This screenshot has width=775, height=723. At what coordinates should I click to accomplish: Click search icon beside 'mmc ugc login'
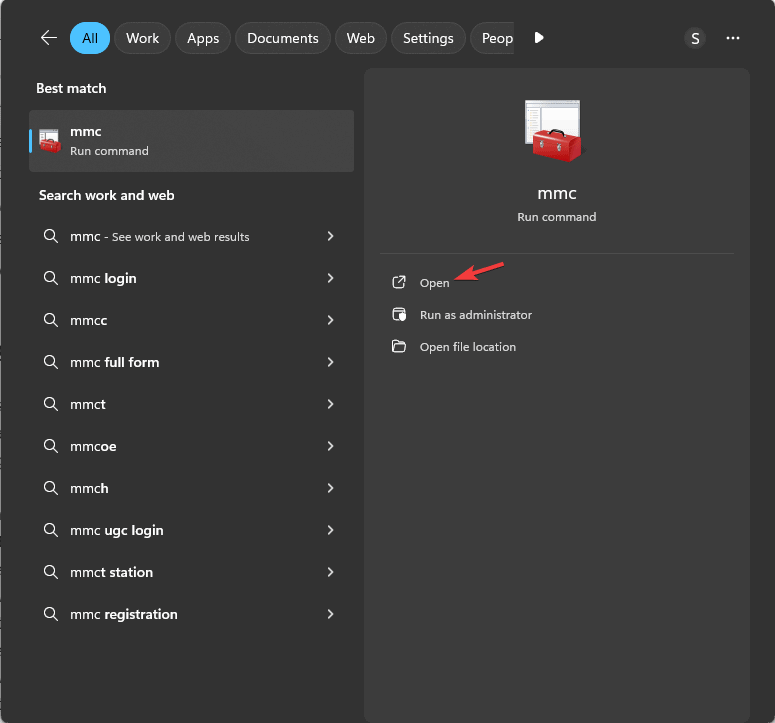[50, 530]
